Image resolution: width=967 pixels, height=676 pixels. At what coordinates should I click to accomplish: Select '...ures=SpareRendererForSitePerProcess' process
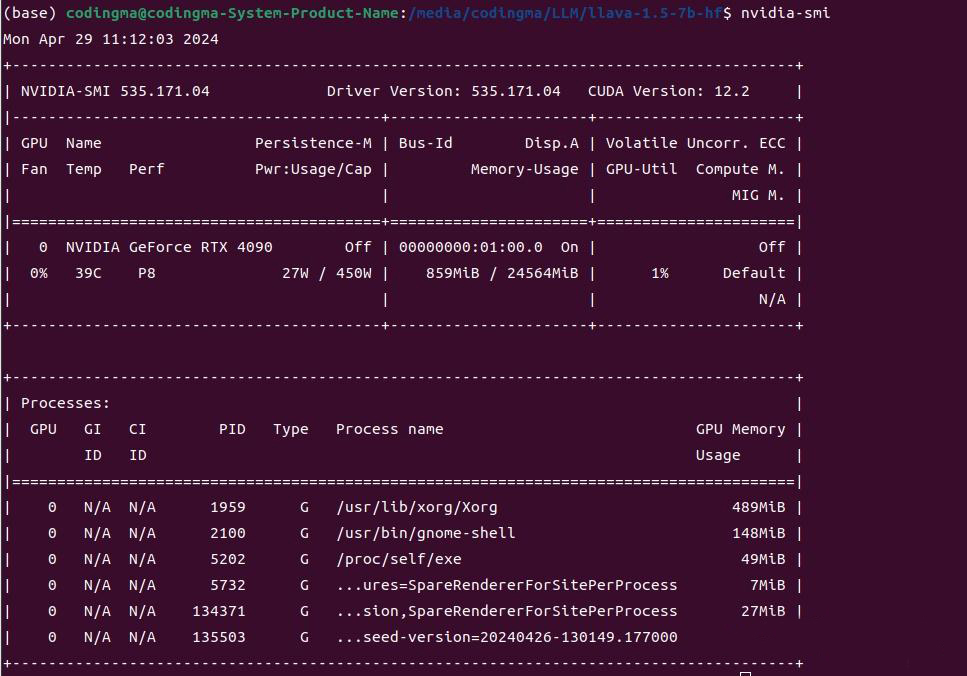click(507, 585)
